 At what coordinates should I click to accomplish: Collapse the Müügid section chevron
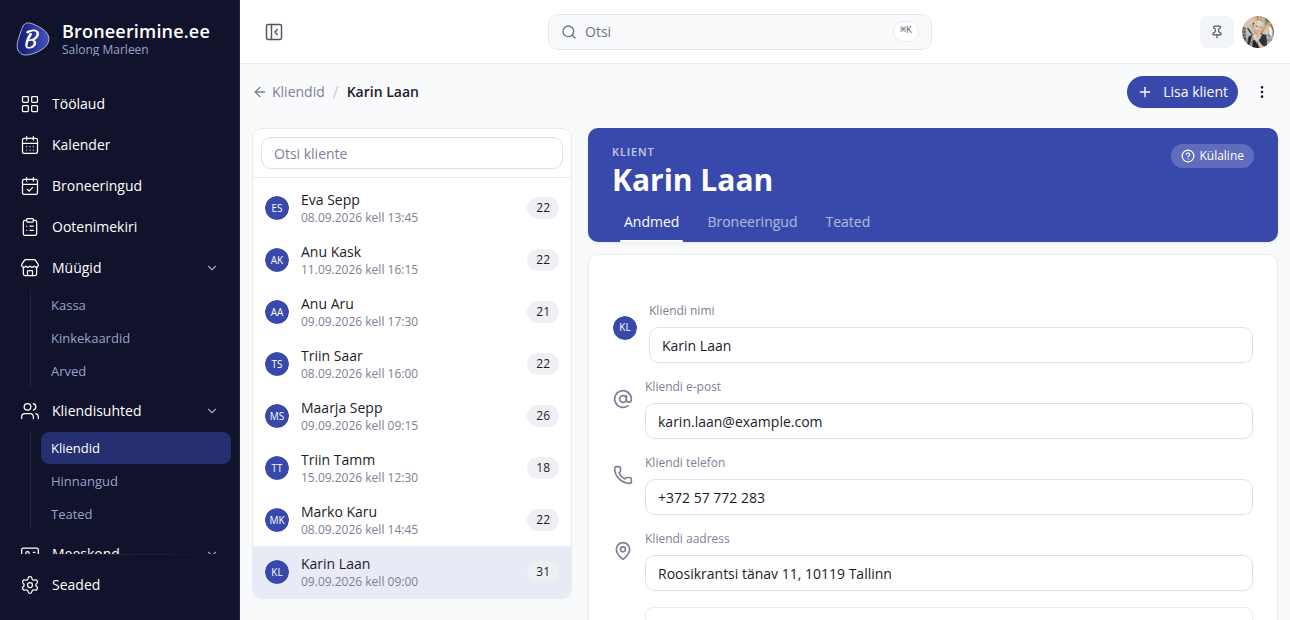[212, 268]
